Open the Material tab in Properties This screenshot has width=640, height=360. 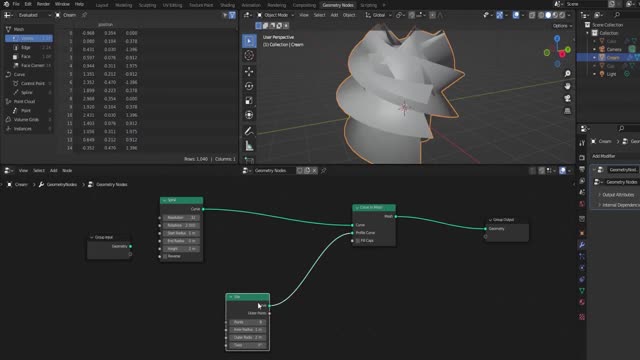click(582, 302)
